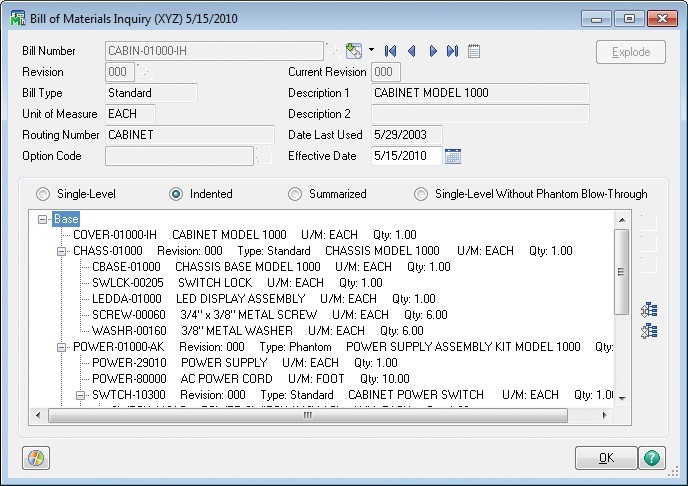The height and width of the screenshot is (486, 688).
Task: Collapse the POWER-01000-AK tree node
Action: [x=61, y=347]
